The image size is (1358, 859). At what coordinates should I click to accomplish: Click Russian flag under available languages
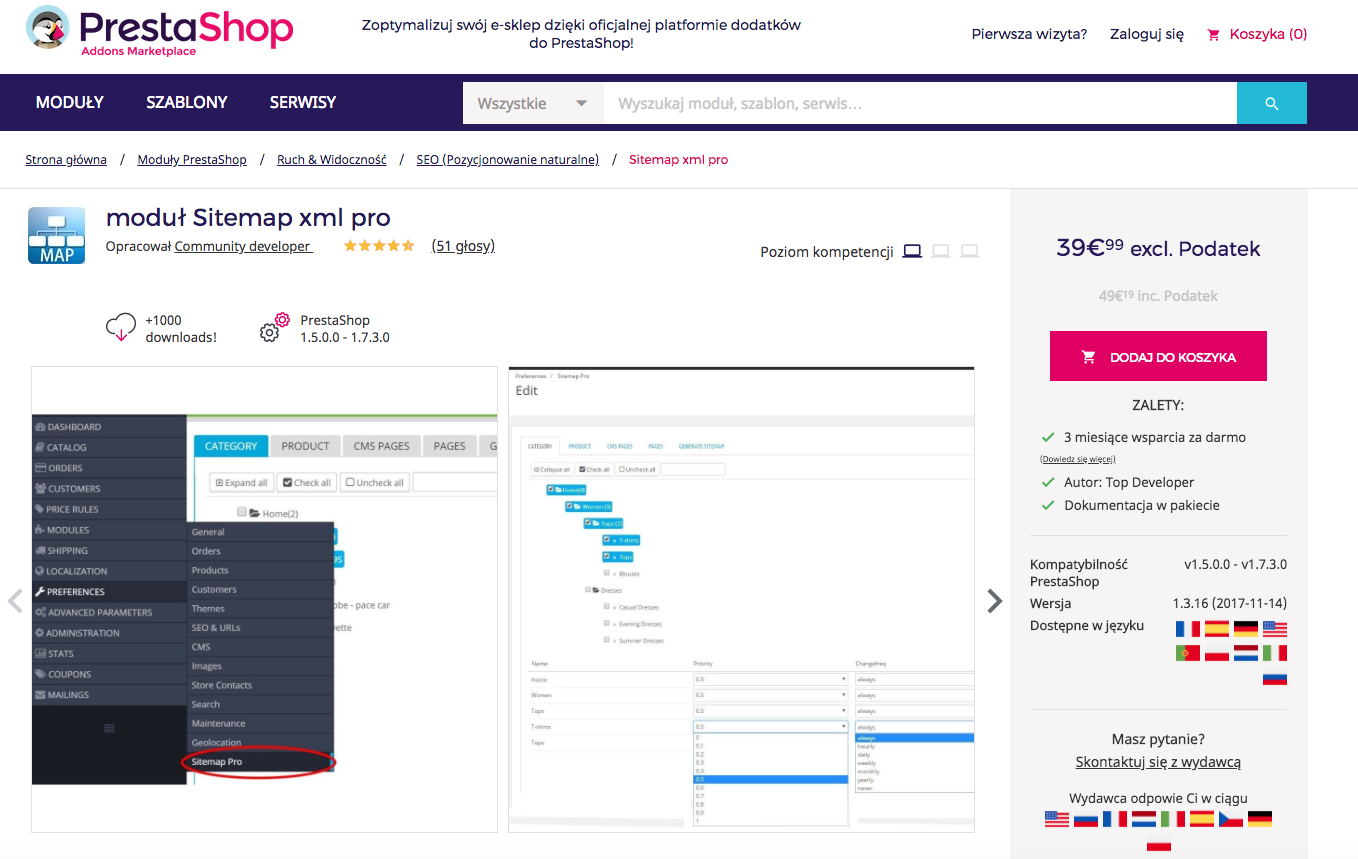[x=1274, y=677]
